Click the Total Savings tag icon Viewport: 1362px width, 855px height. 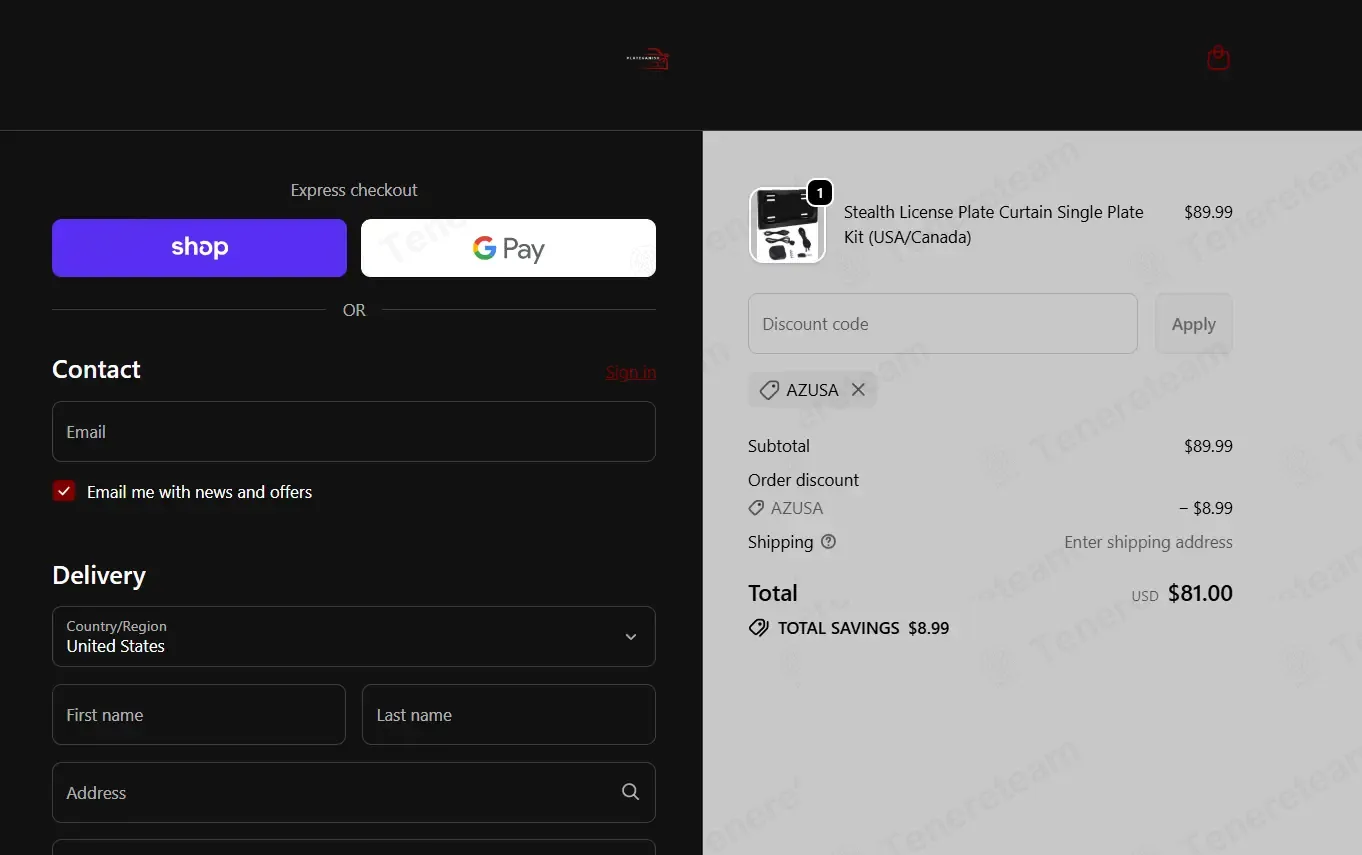tap(759, 628)
